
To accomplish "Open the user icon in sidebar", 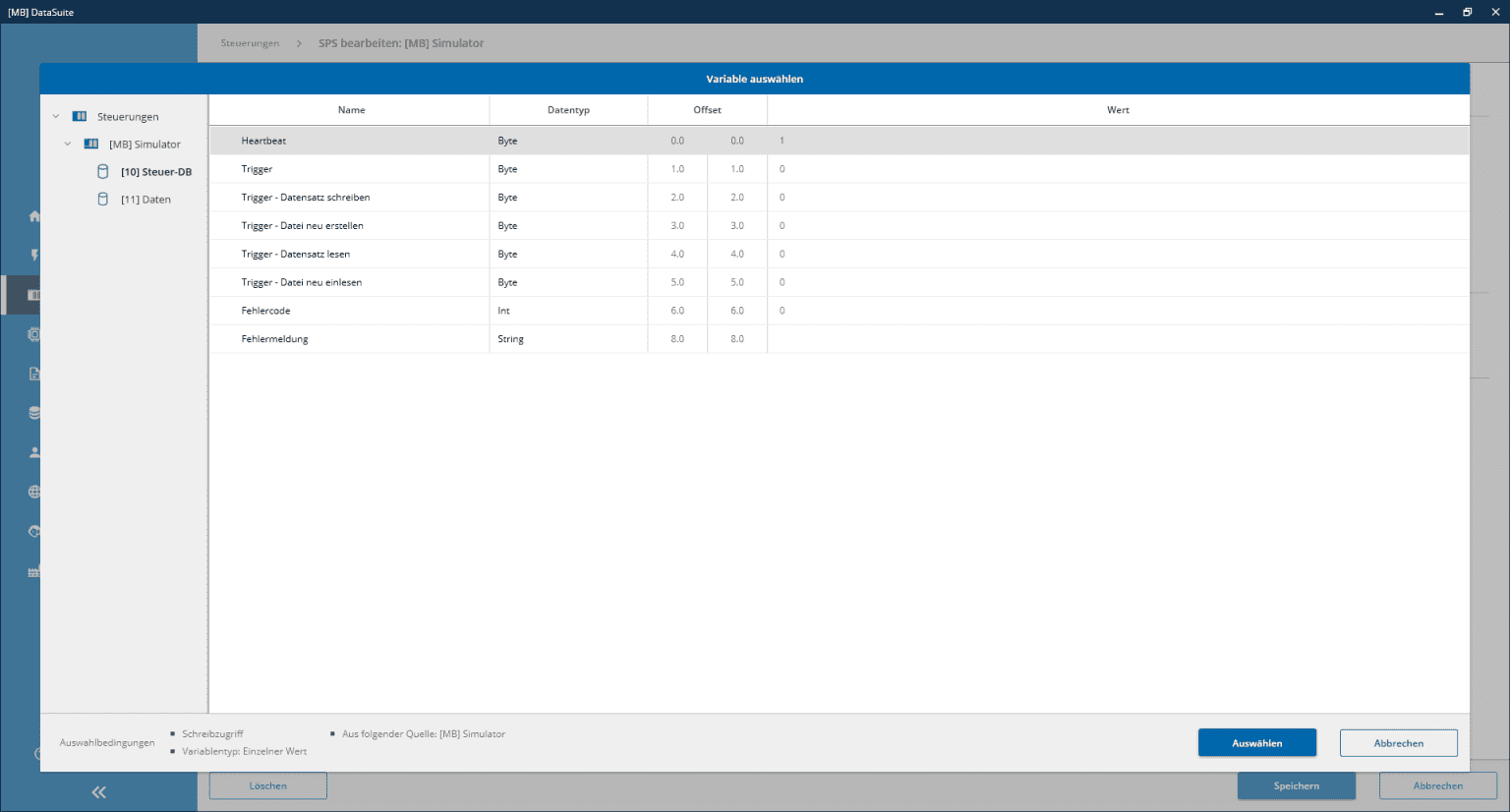I will click(34, 452).
